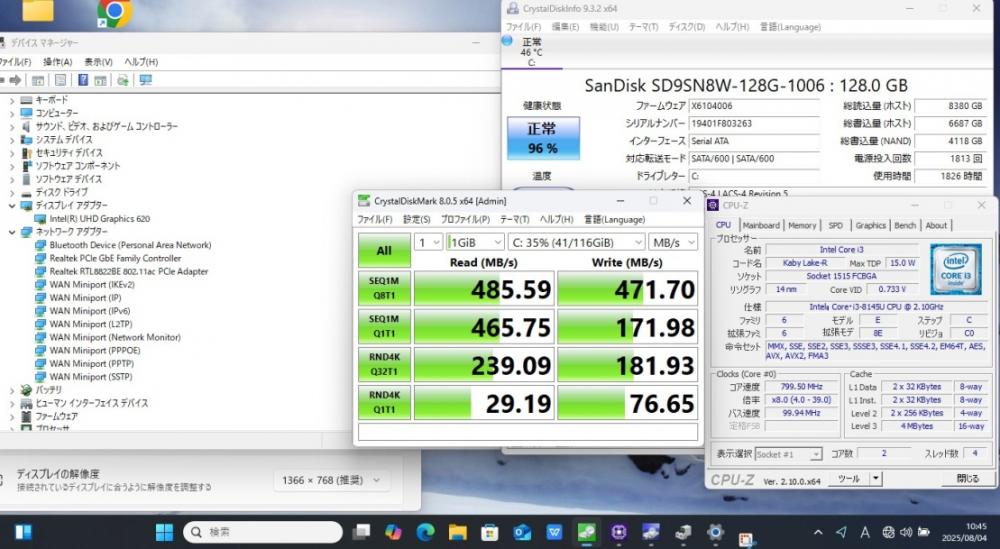
Task: Run the RND4K Q32T1 test button
Action: click(x=384, y=365)
